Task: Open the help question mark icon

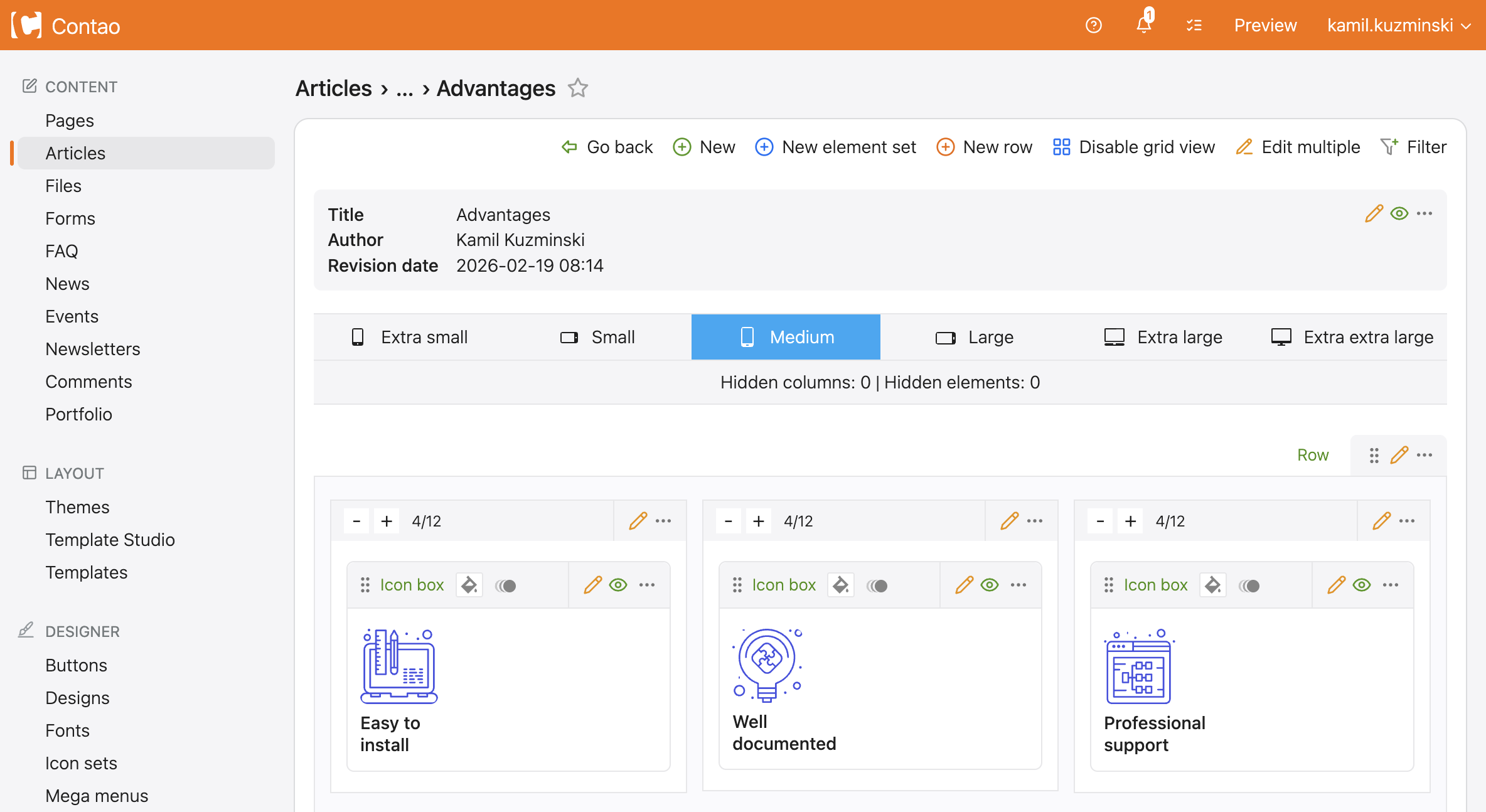Action: (1093, 25)
